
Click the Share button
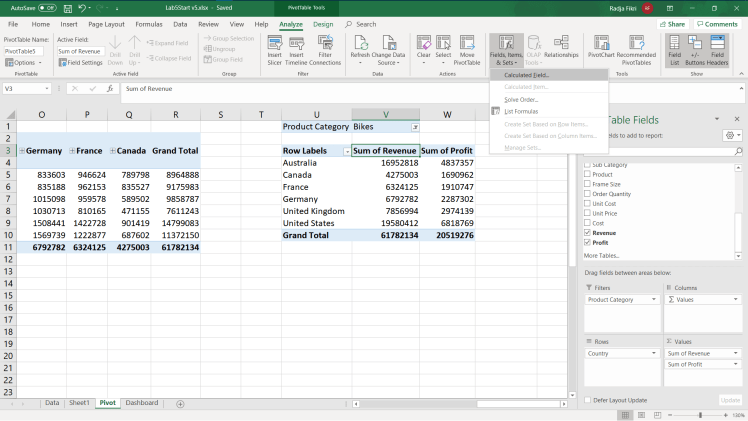pyautogui.click(x=673, y=23)
